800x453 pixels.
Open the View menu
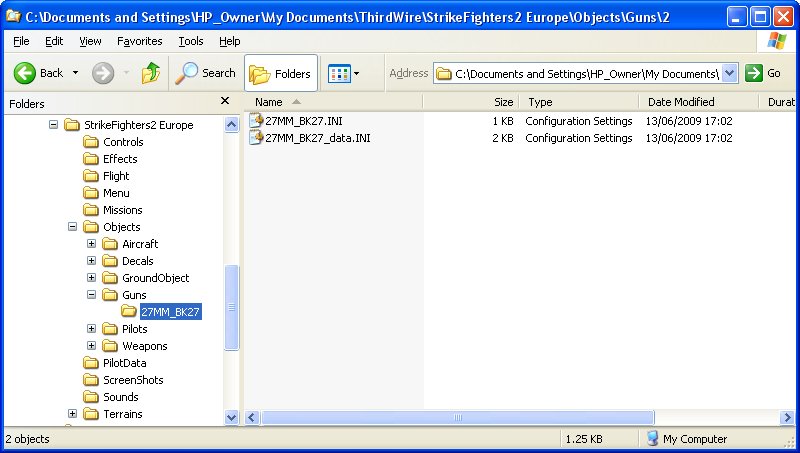[90, 41]
